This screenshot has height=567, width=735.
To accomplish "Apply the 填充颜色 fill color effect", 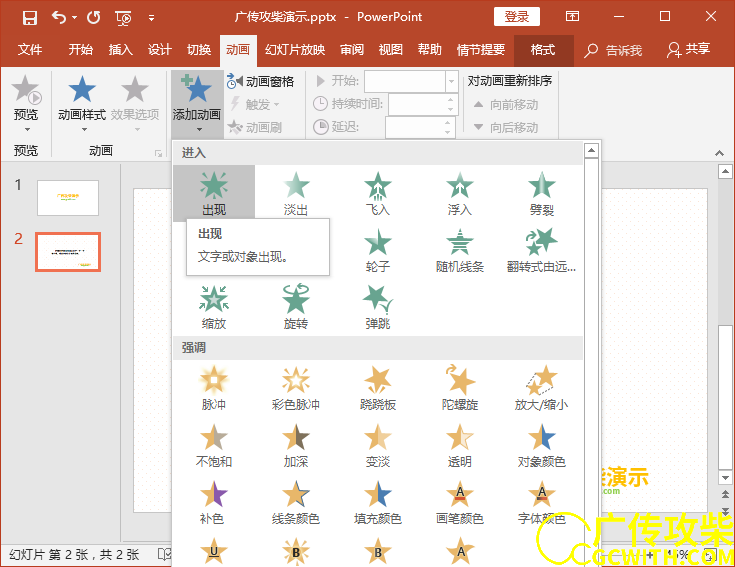I will (x=378, y=502).
